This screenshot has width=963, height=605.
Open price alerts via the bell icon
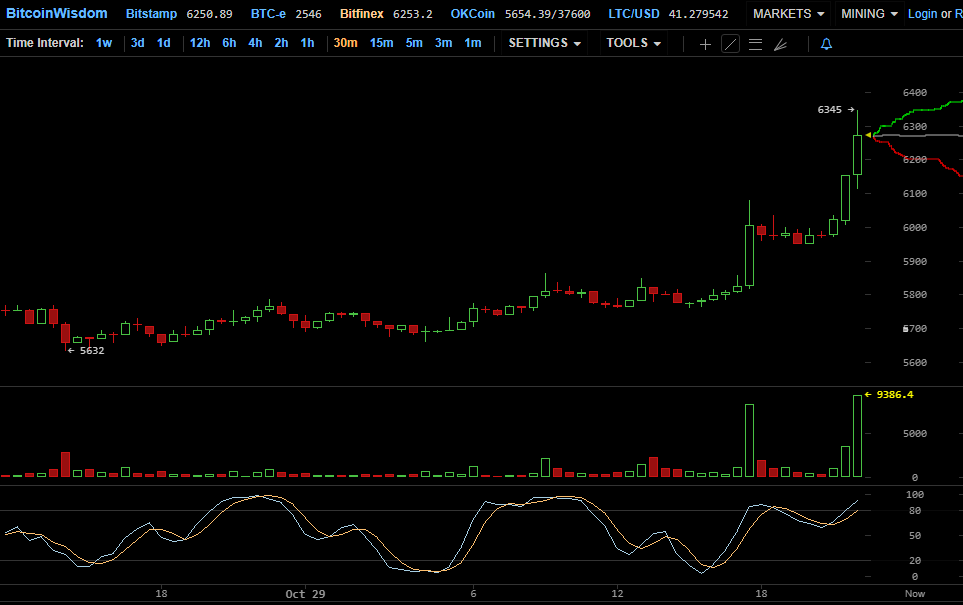[x=826, y=44]
